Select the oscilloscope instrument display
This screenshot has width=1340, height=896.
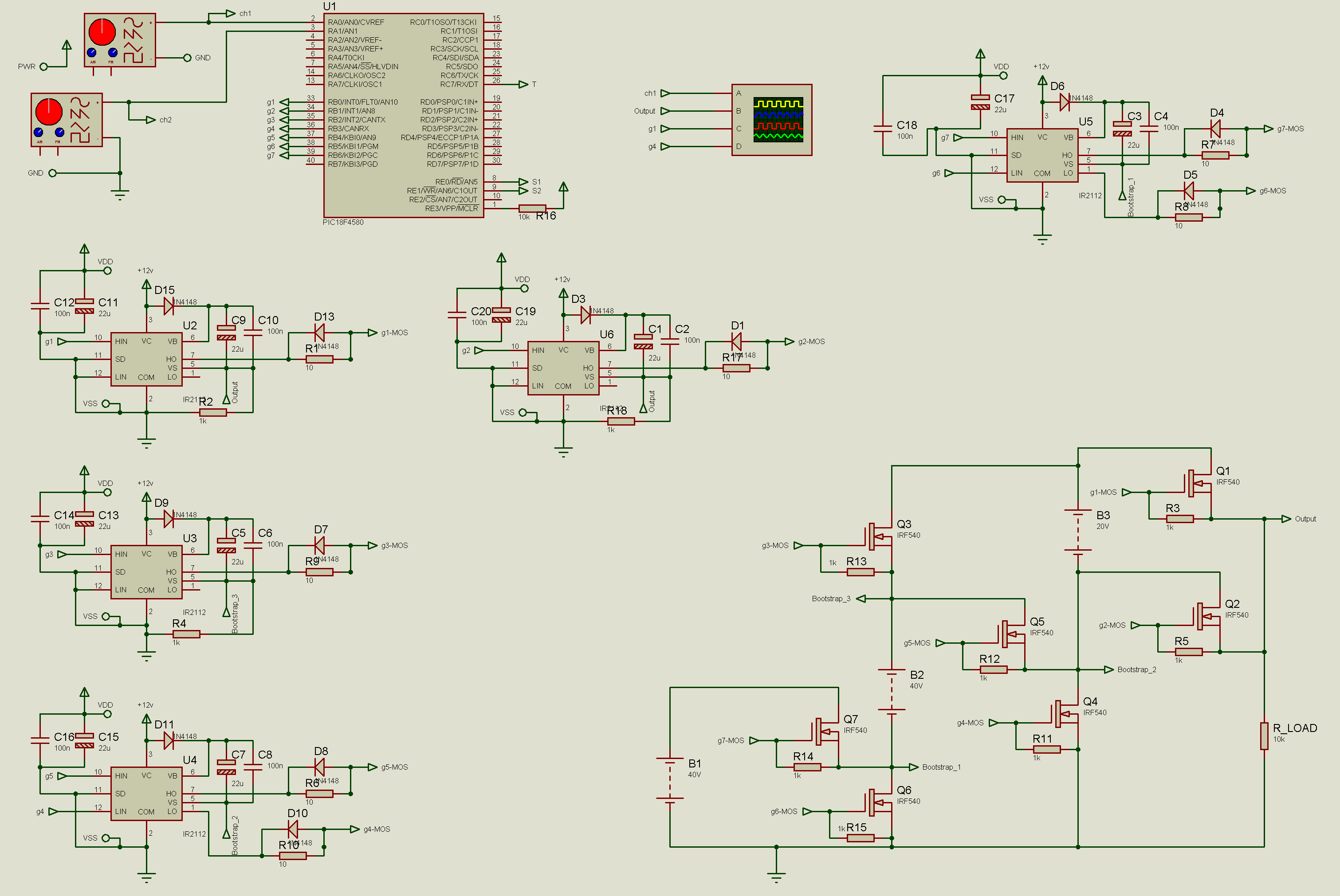pyautogui.click(x=771, y=120)
